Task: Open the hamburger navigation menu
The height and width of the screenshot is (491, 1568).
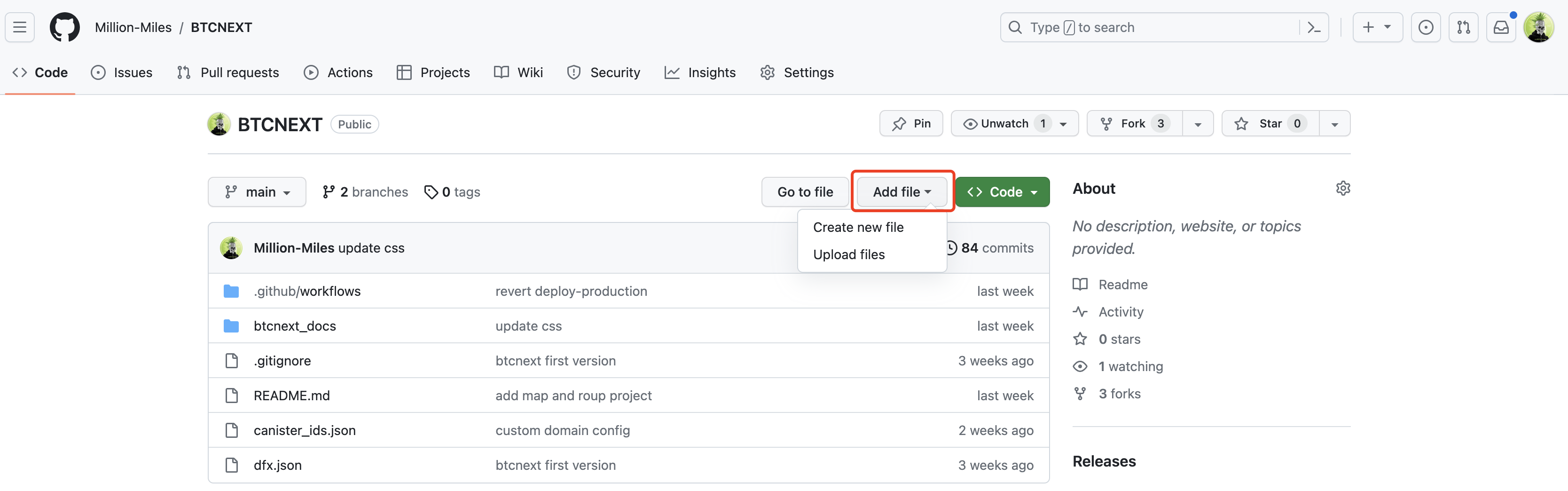Action: (19, 27)
